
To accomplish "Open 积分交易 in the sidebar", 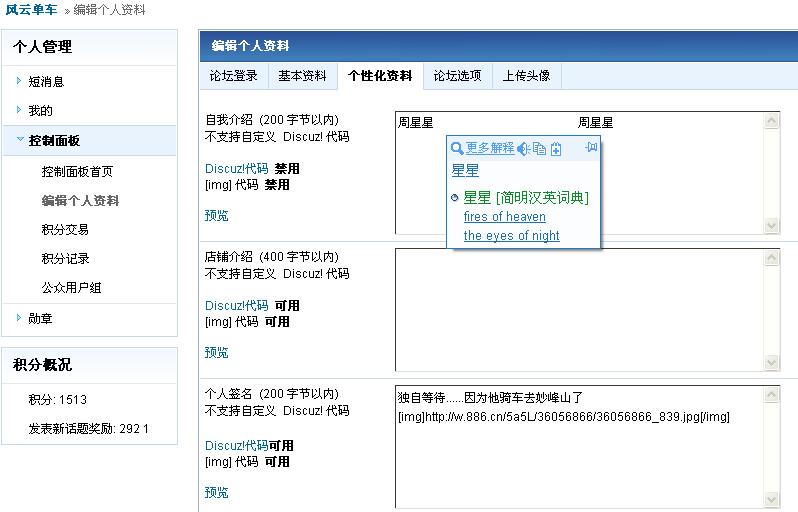I will [65, 229].
